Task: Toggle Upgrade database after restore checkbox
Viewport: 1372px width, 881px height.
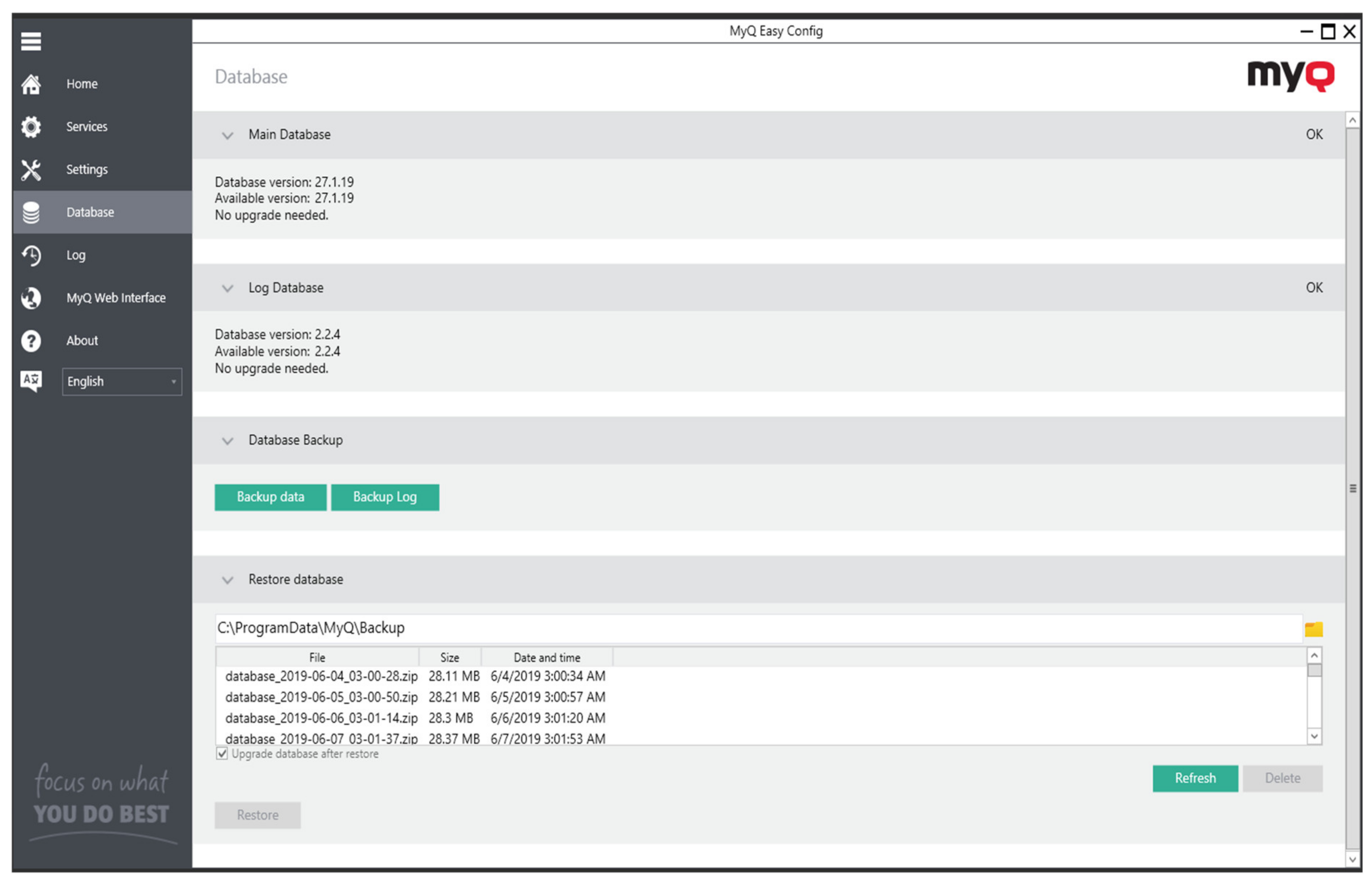Action: (x=222, y=753)
